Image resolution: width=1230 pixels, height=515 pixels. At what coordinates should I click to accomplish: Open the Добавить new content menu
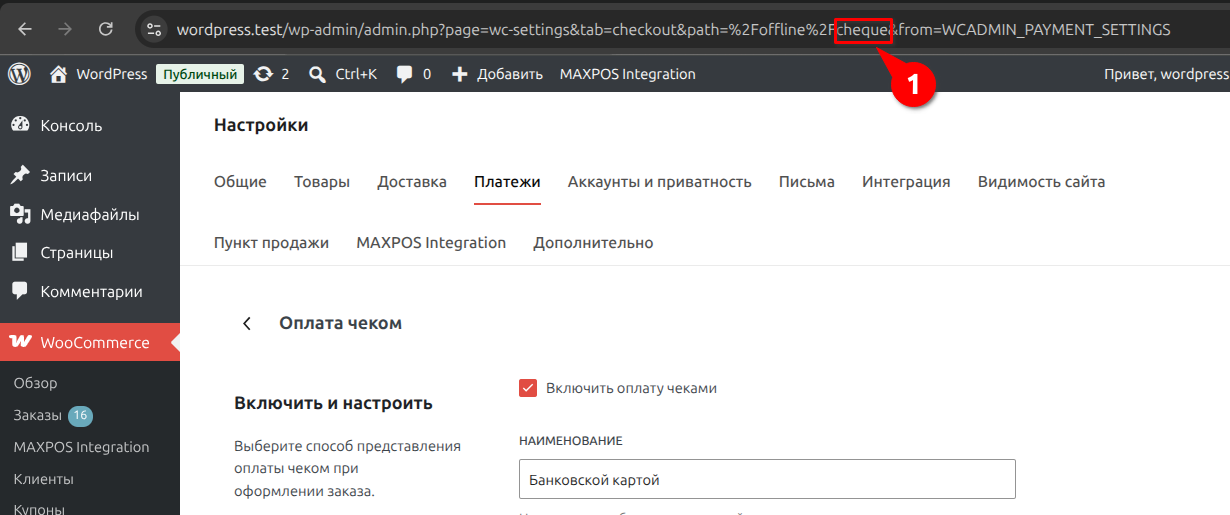click(x=497, y=74)
